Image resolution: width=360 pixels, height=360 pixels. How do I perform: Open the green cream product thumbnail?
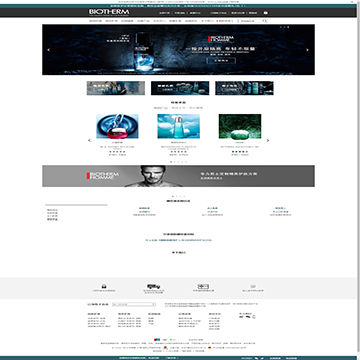click(x=240, y=126)
